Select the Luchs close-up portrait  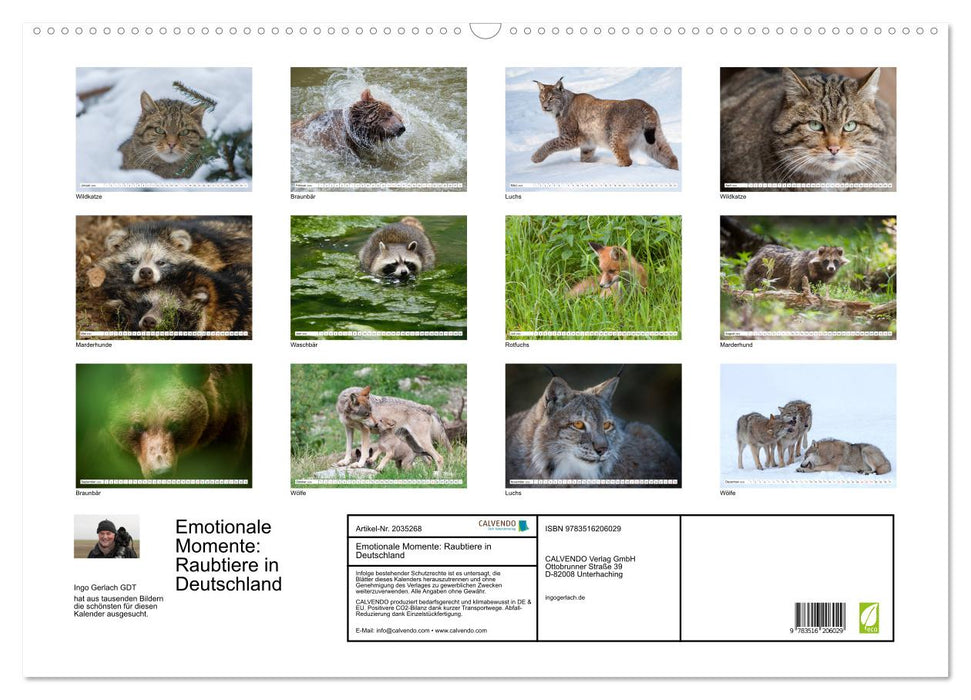[x=593, y=426]
